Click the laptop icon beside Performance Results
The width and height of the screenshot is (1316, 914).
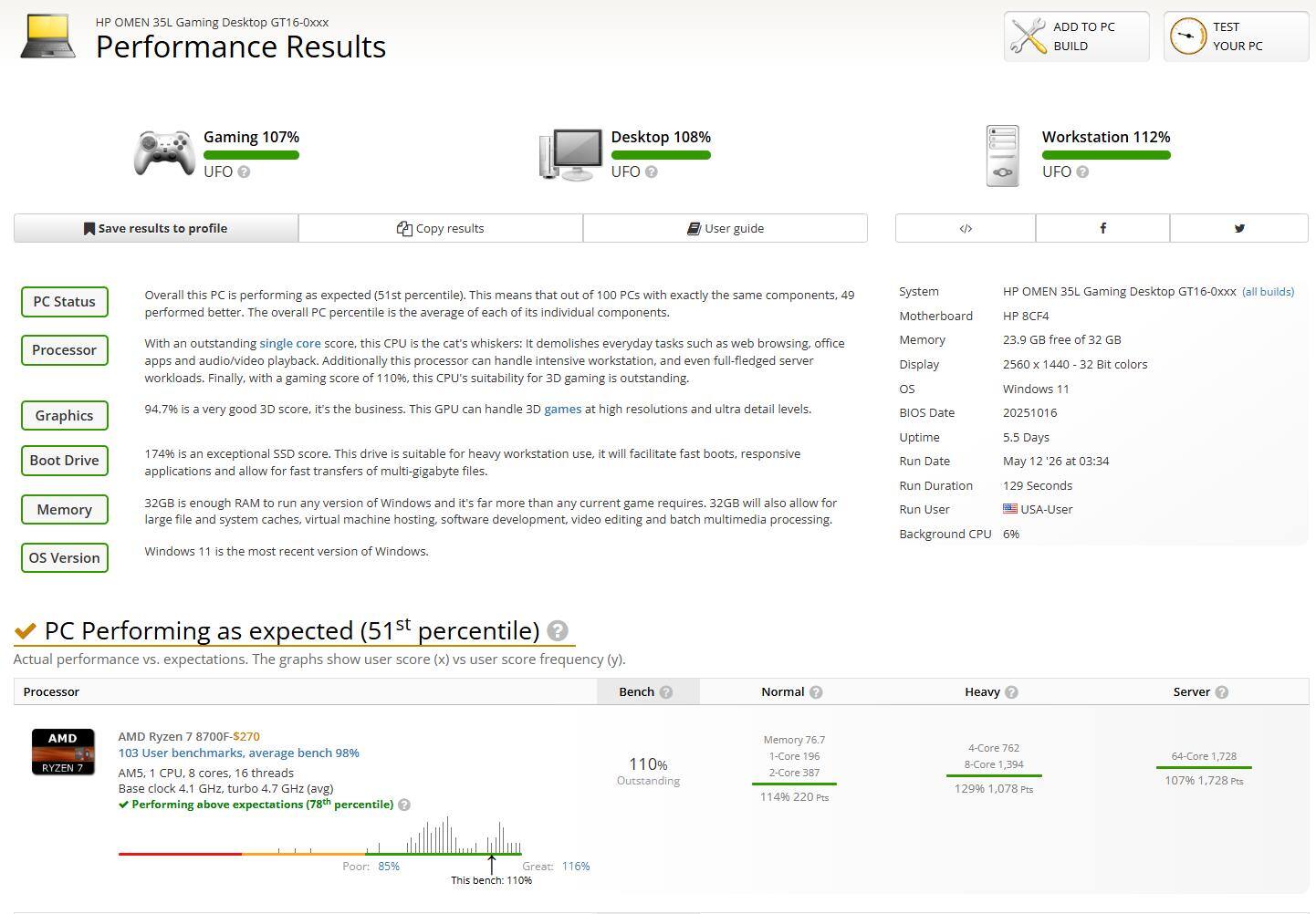coord(47,36)
